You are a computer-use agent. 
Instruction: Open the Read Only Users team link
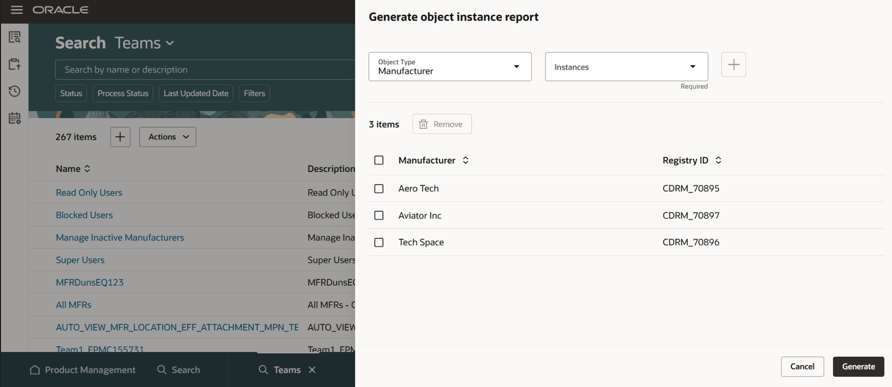(89, 192)
